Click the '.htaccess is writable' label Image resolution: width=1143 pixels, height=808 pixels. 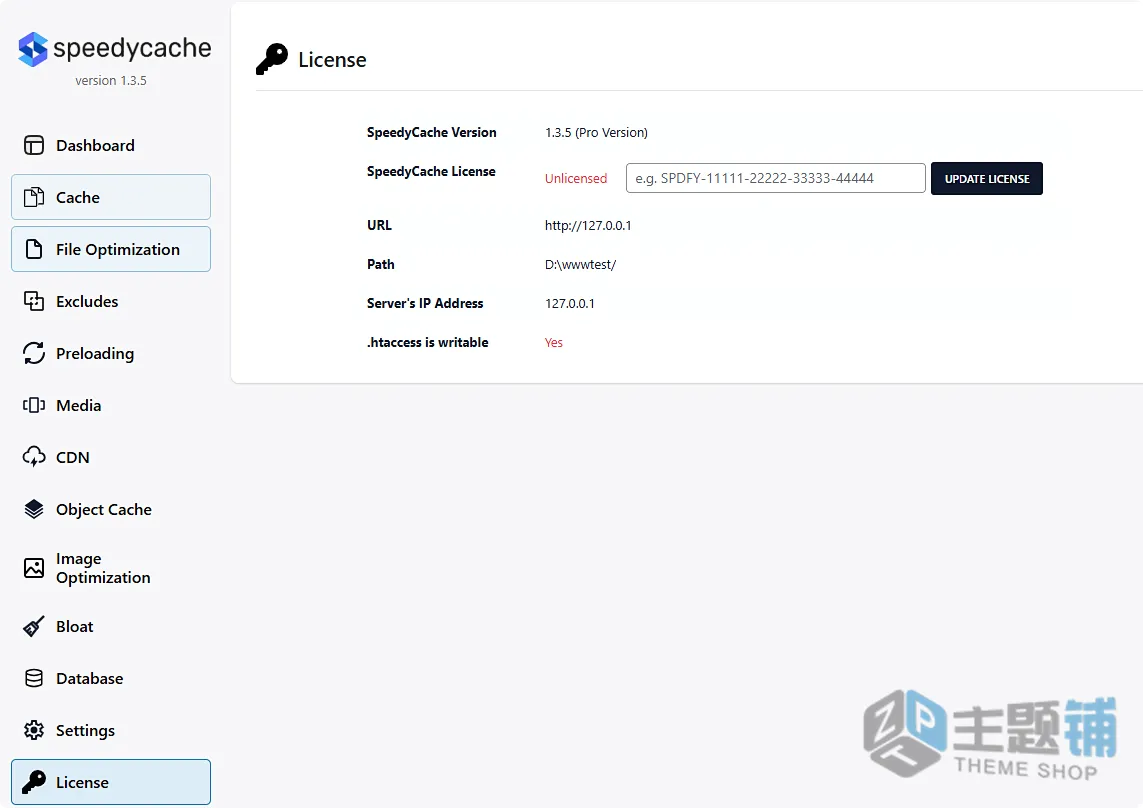point(427,343)
